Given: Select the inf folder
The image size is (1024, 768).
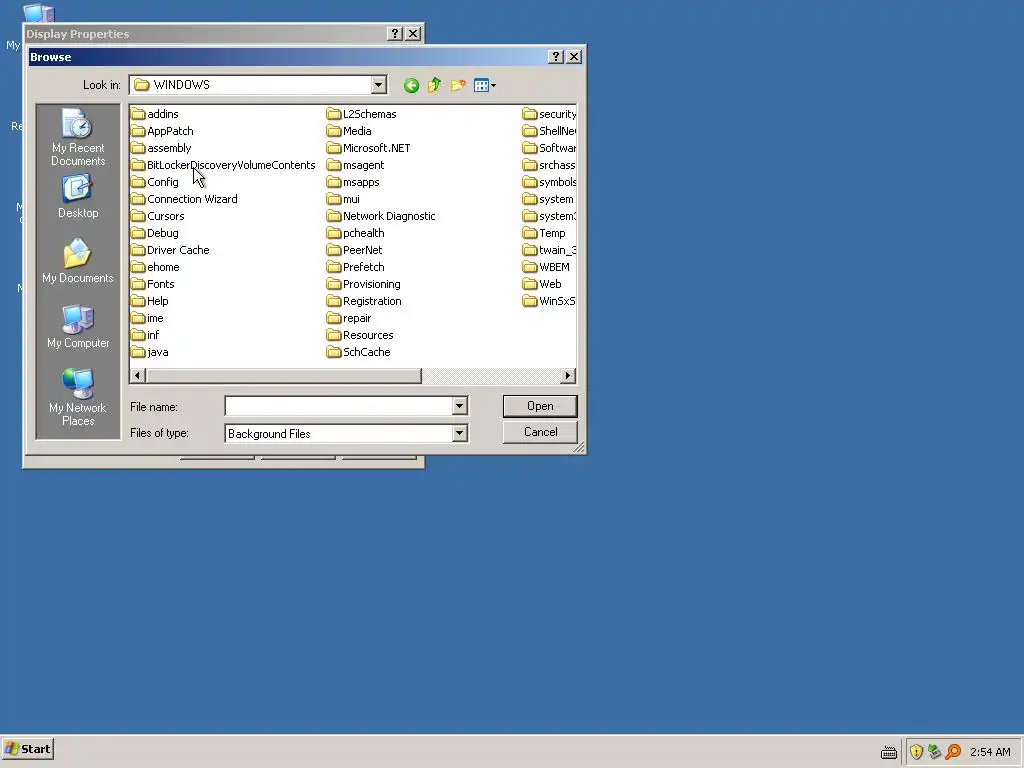Looking at the screenshot, I should point(145,335).
